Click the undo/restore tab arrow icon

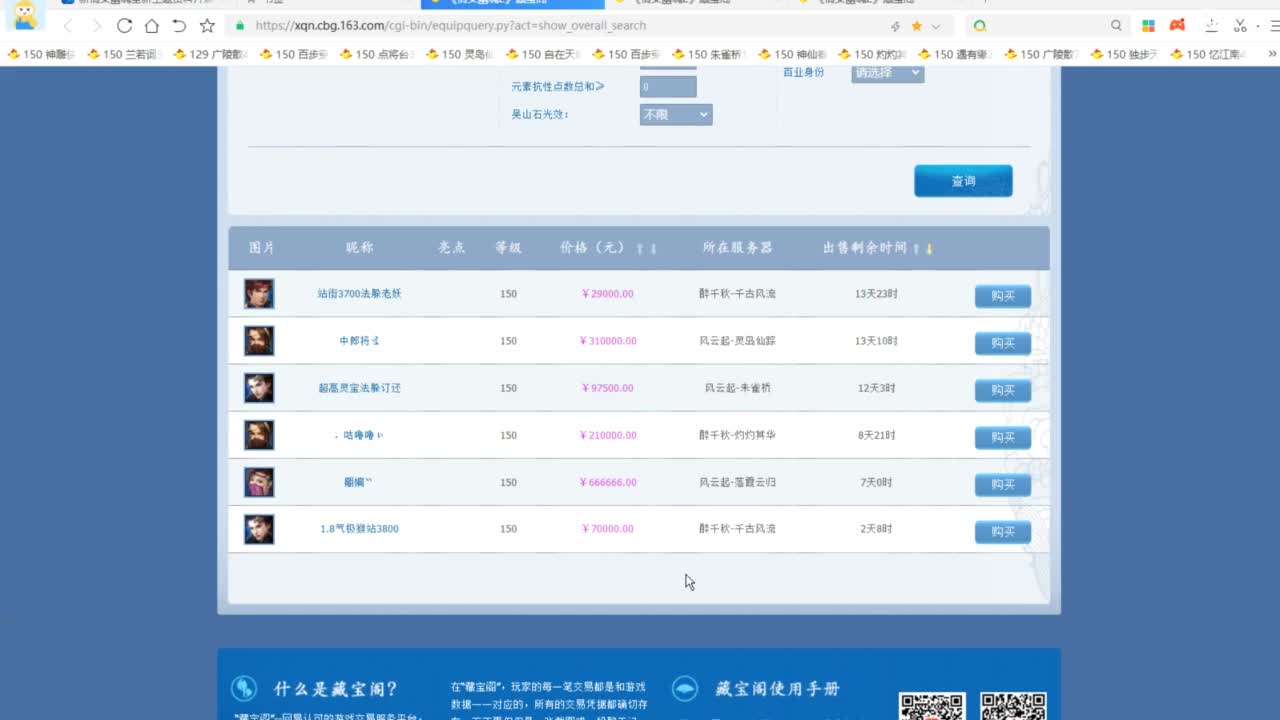(x=179, y=26)
